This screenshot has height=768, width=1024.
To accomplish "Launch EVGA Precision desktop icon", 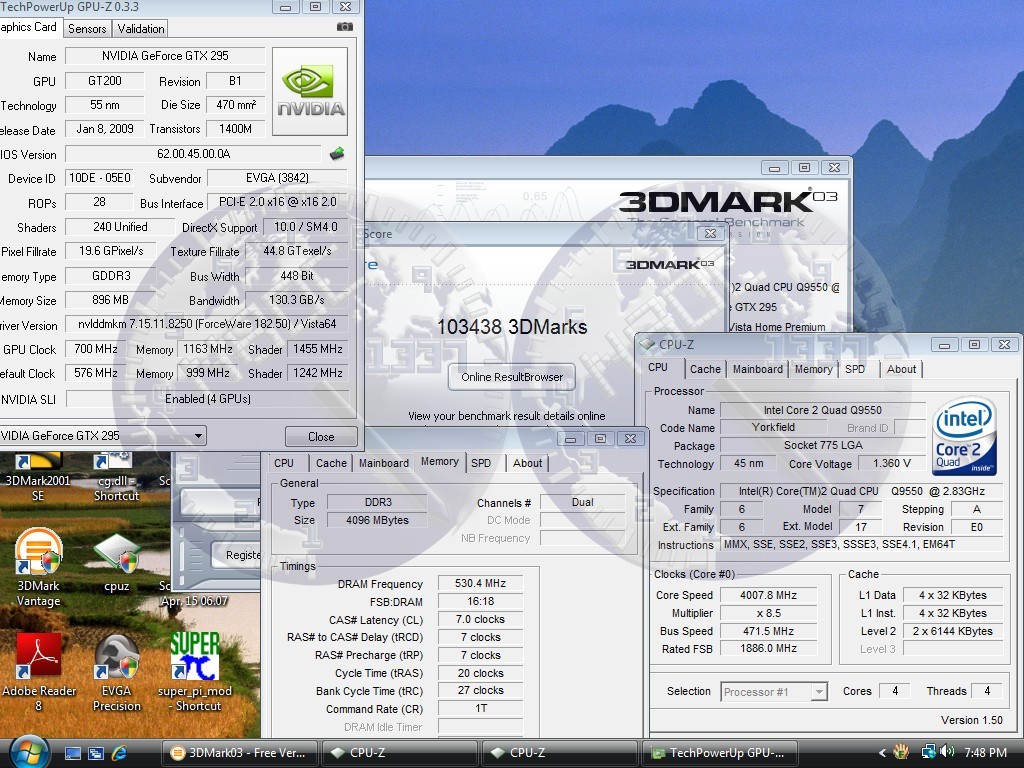I will [116, 673].
